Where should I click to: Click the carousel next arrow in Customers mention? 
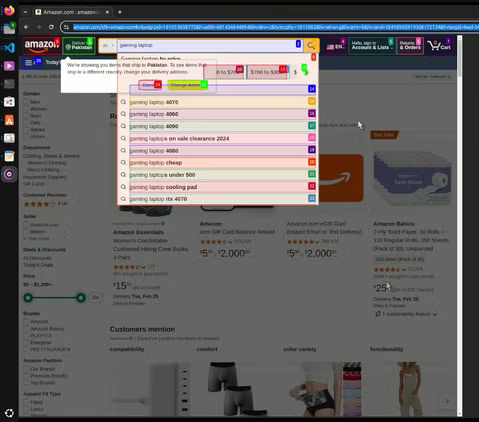(447, 401)
